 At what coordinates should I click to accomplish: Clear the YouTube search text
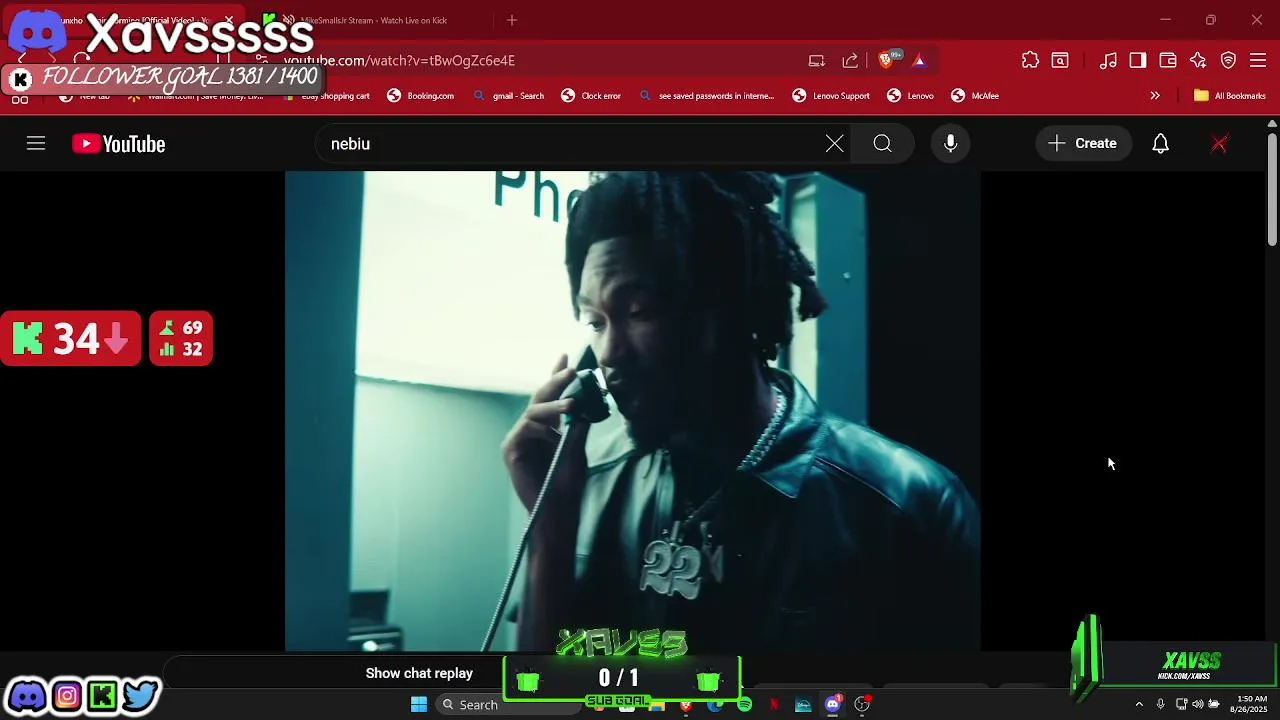pyautogui.click(x=835, y=144)
